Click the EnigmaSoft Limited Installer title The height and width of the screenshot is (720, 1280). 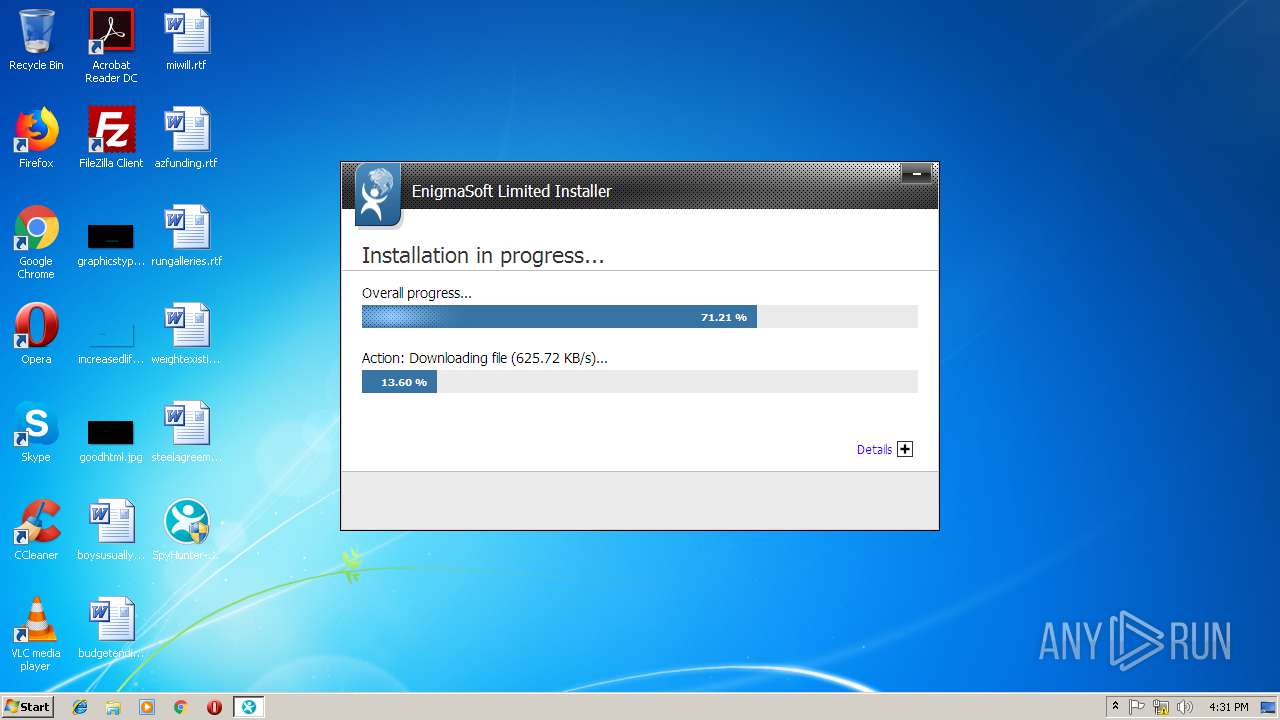click(x=512, y=191)
